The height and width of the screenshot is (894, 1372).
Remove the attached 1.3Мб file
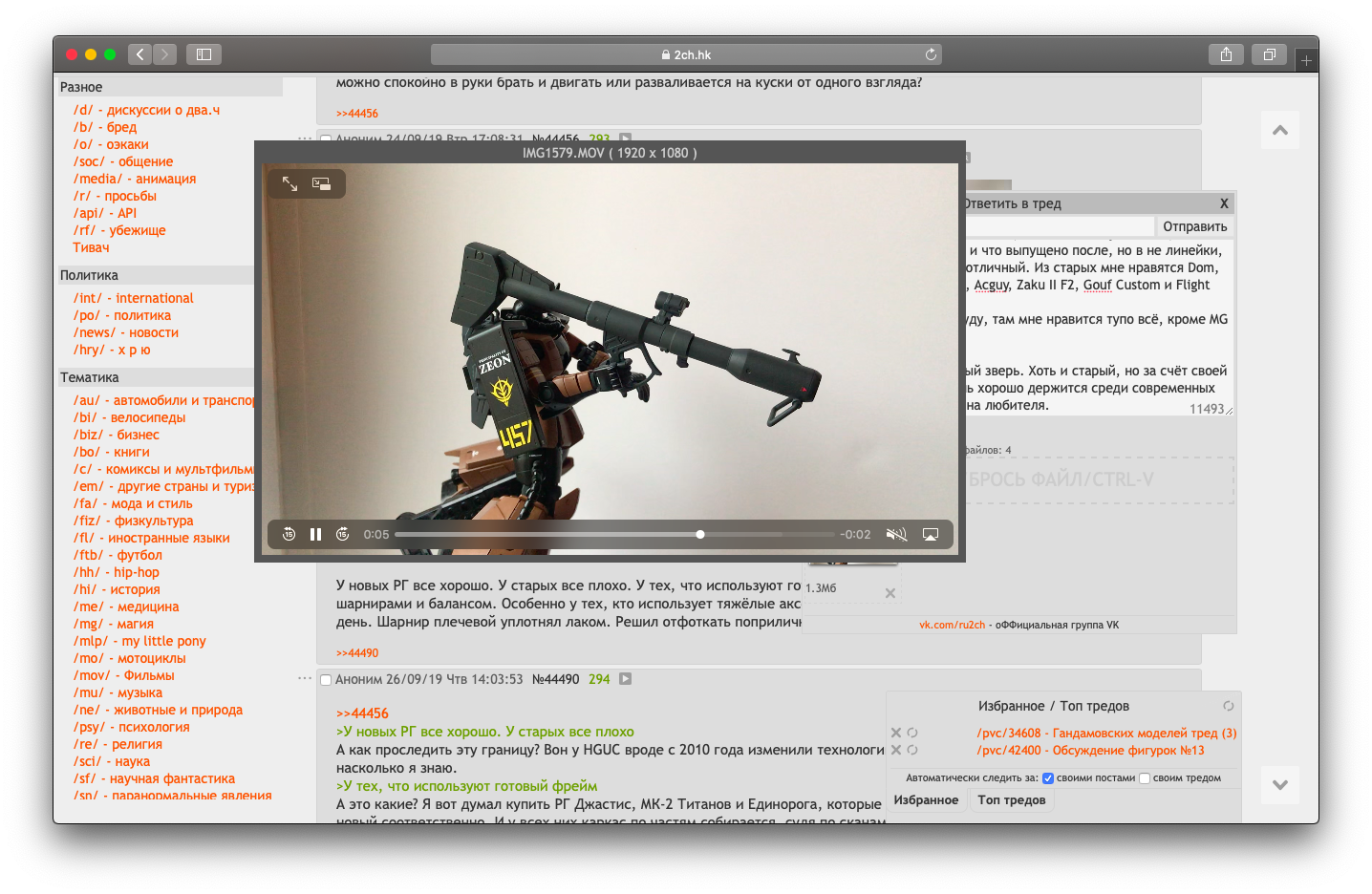890,593
